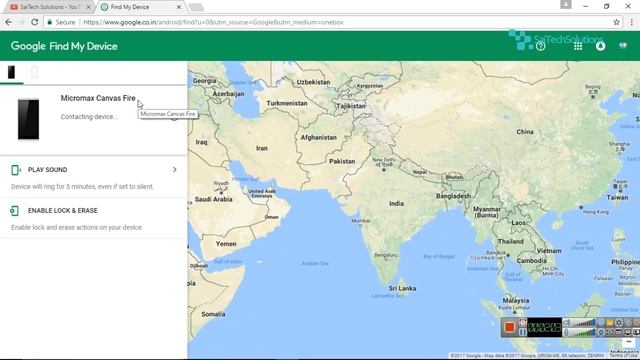Screen dimensions: 640x360
Task: Open recorder settings gear icon
Action: pyautogui.click(x=619, y=322)
